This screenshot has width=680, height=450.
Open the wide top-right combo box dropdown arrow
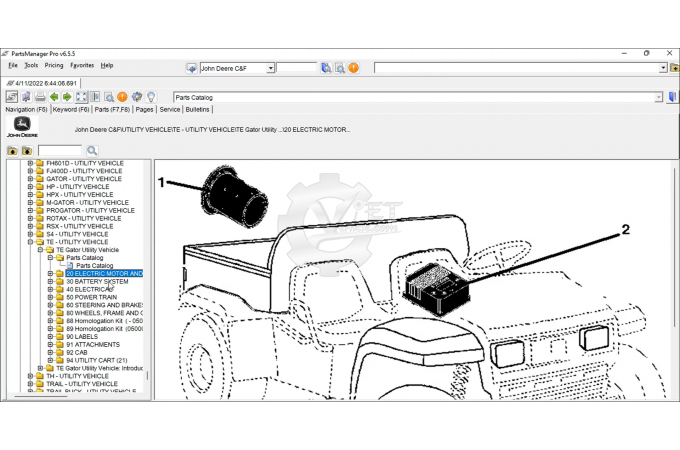click(x=663, y=68)
